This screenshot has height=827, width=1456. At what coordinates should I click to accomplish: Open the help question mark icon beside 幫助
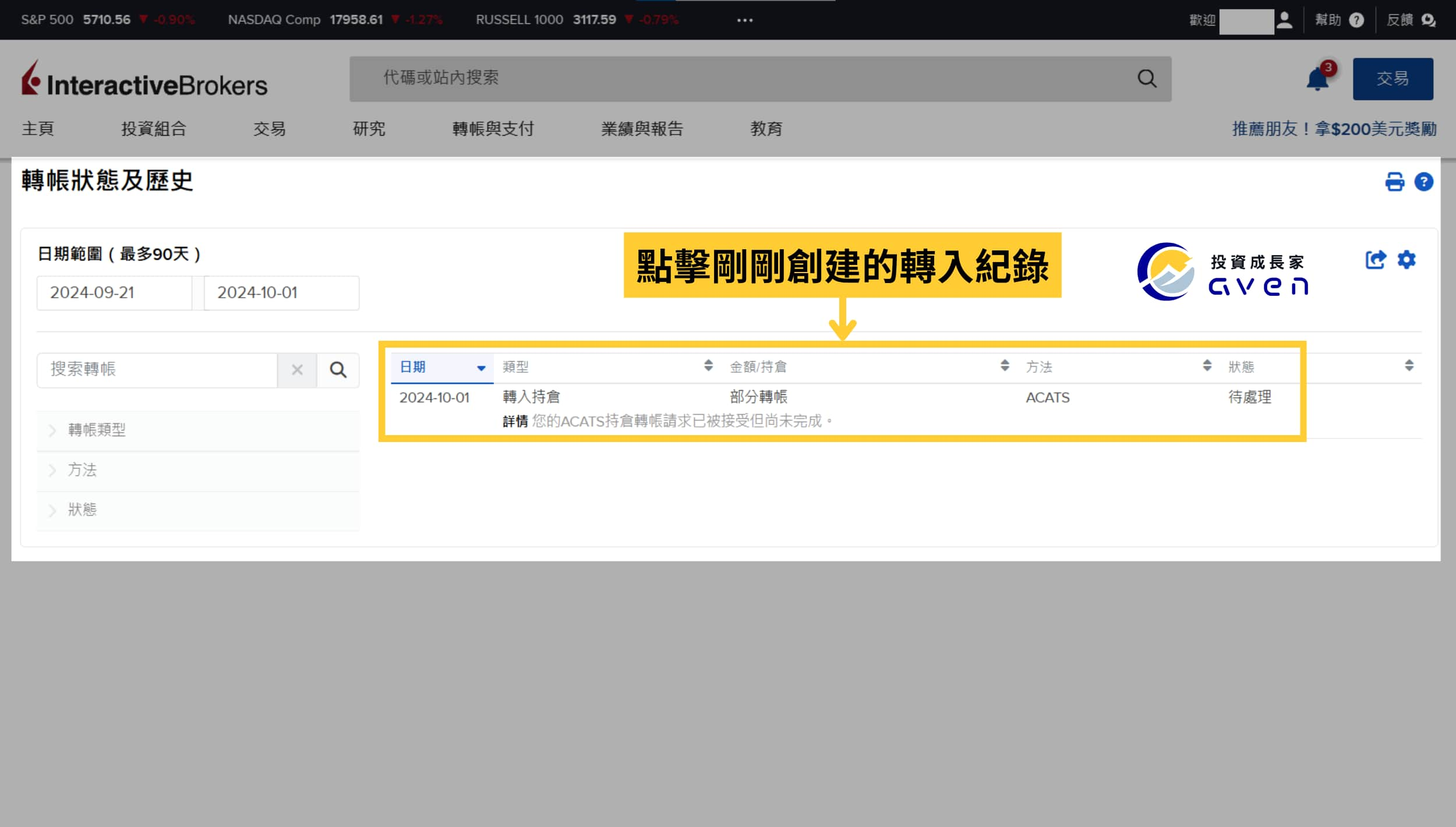(1356, 20)
